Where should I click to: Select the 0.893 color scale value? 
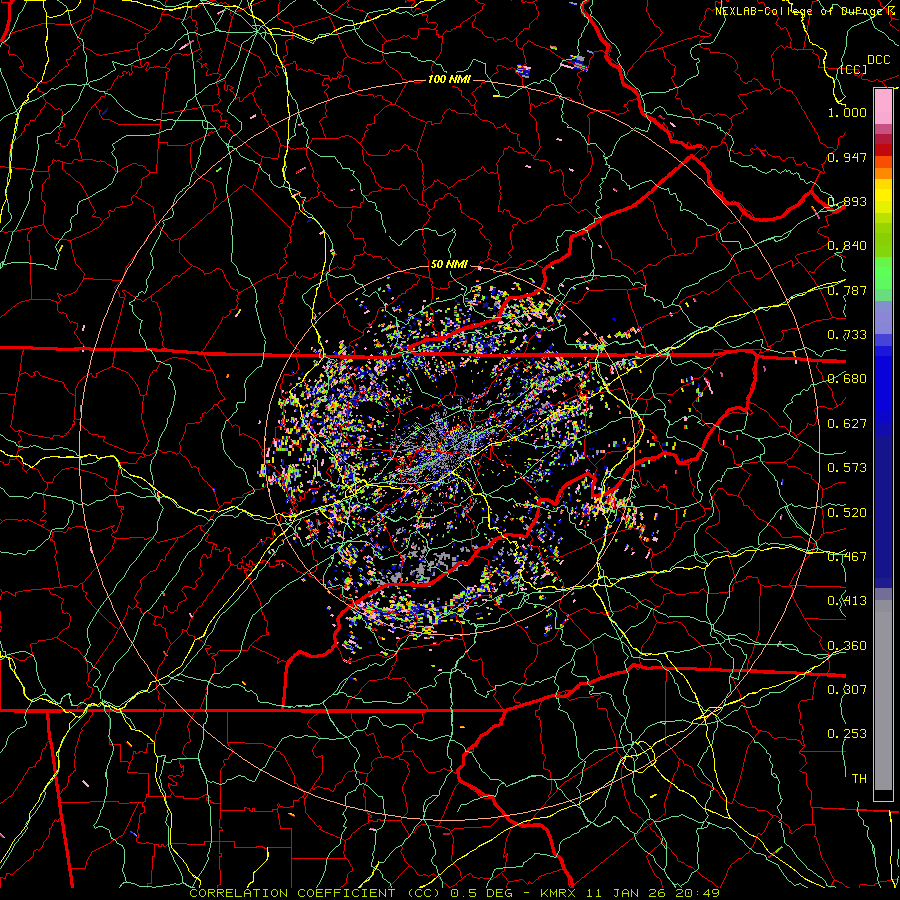[x=847, y=201]
